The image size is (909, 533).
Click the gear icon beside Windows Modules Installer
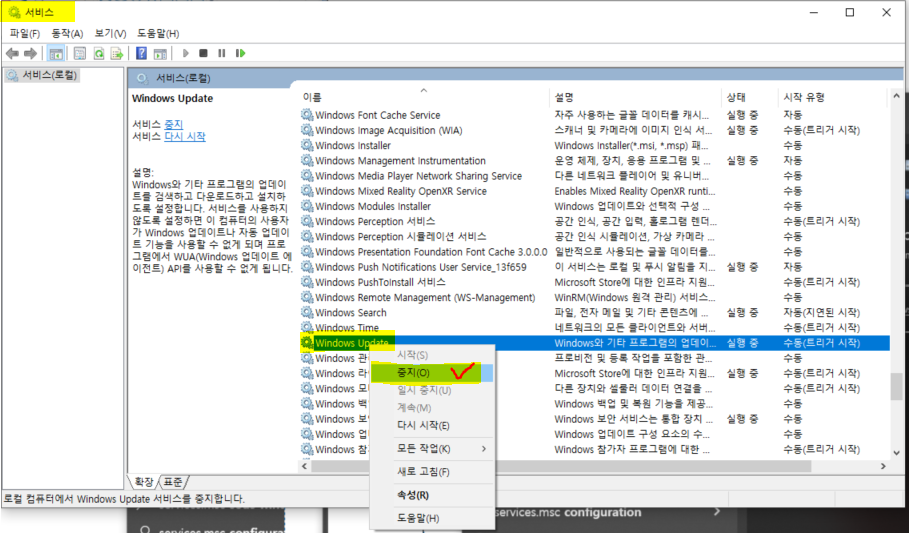click(x=307, y=206)
